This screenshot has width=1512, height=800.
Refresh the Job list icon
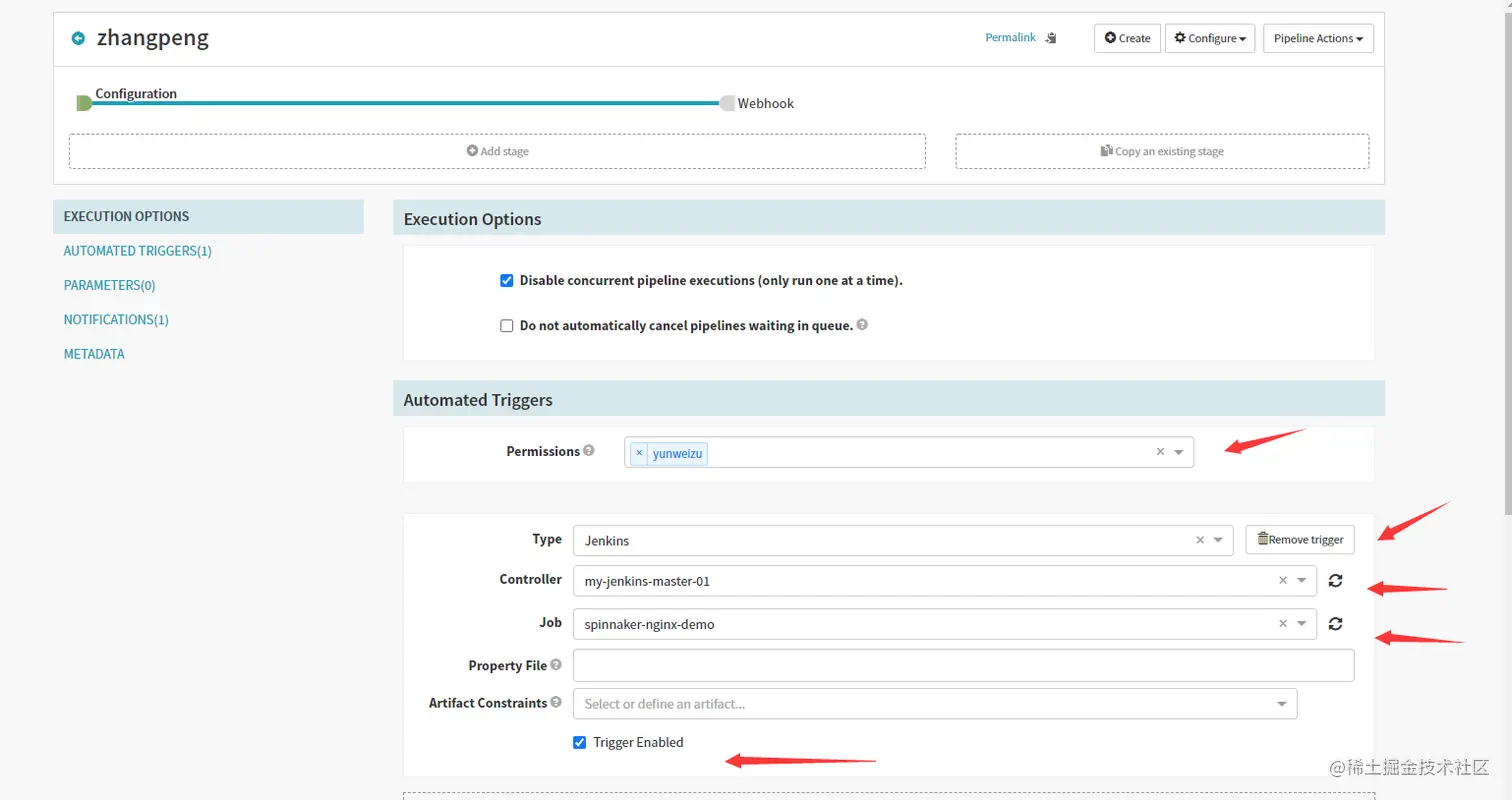pyautogui.click(x=1335, y=624)
